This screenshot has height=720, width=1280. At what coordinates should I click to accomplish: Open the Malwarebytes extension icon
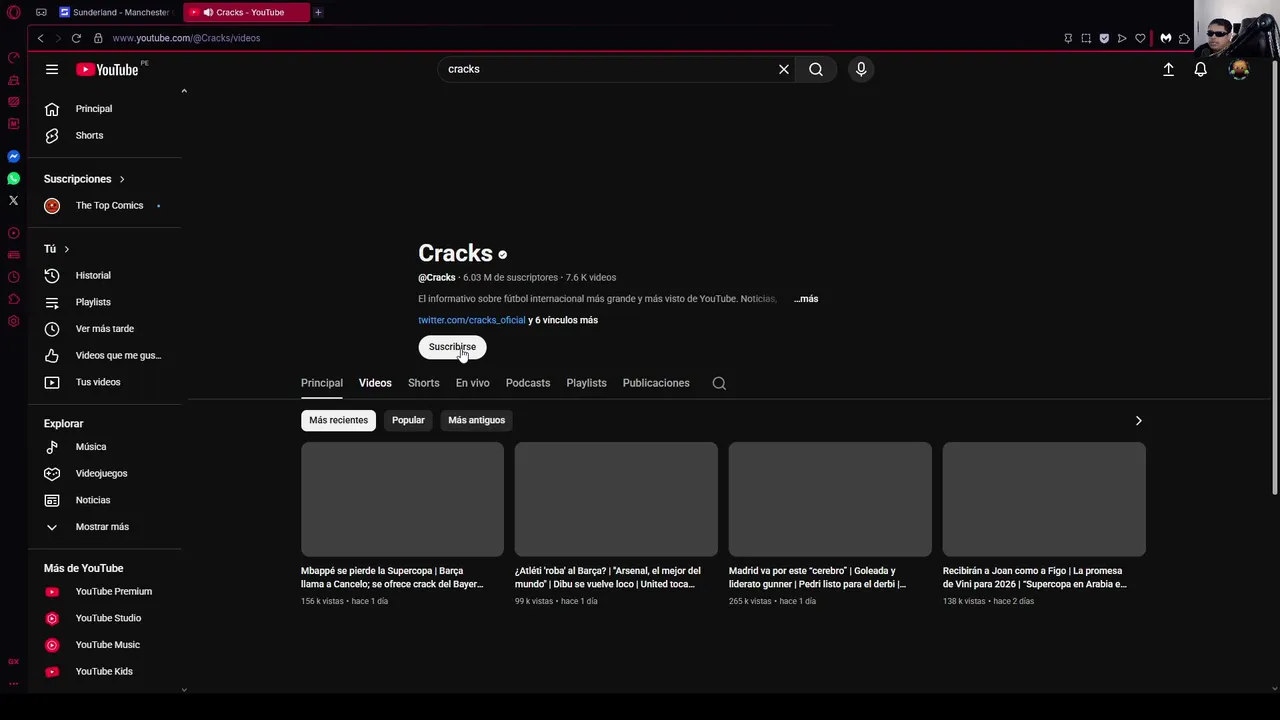(1166, 38)
